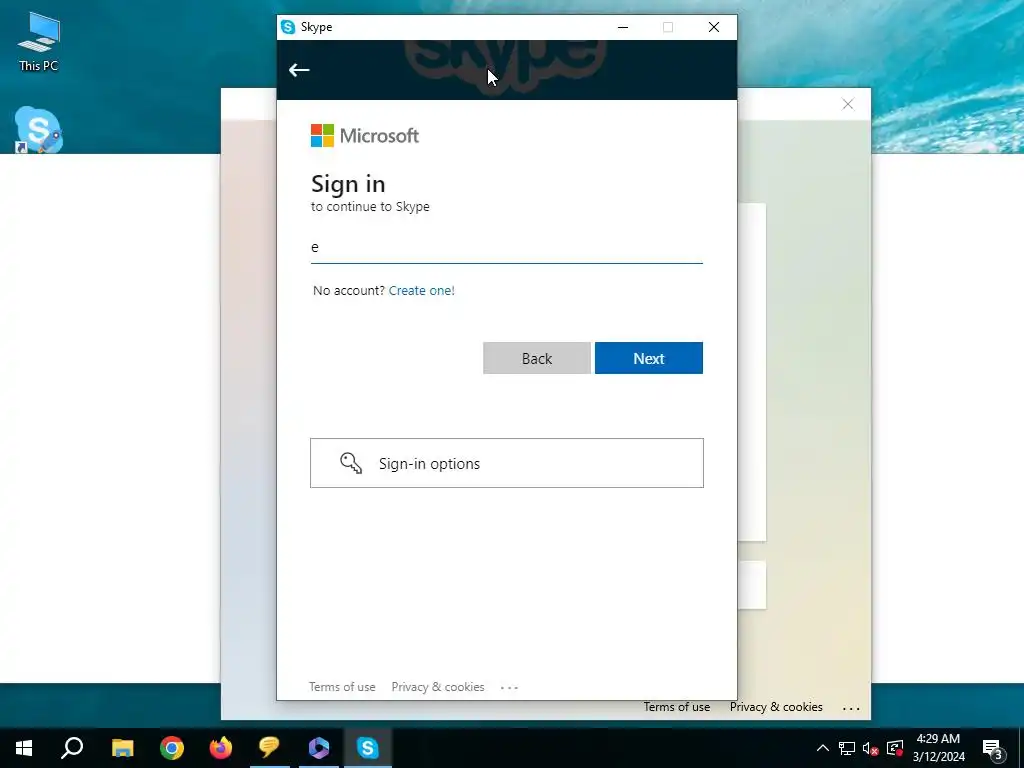Launch Firefox from taskbar
The height and width of the screenshot is (768, 1024).
[221, 748]
